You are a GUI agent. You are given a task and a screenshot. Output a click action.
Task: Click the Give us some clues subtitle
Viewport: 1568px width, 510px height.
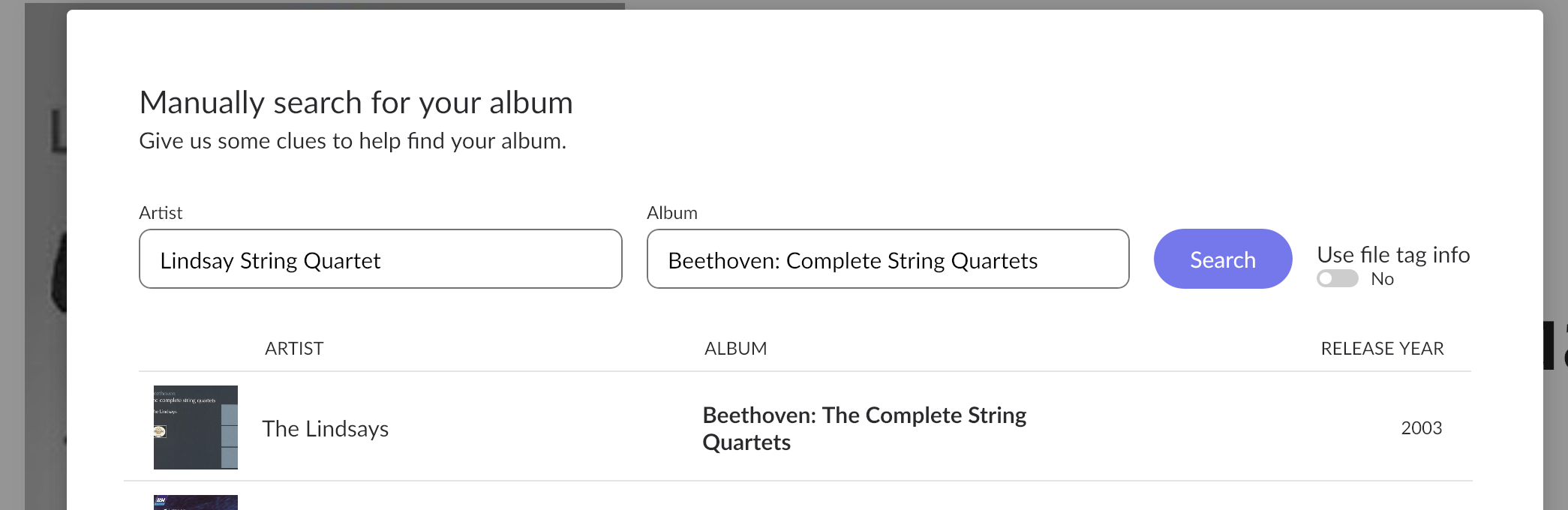(x=353, y=141)
